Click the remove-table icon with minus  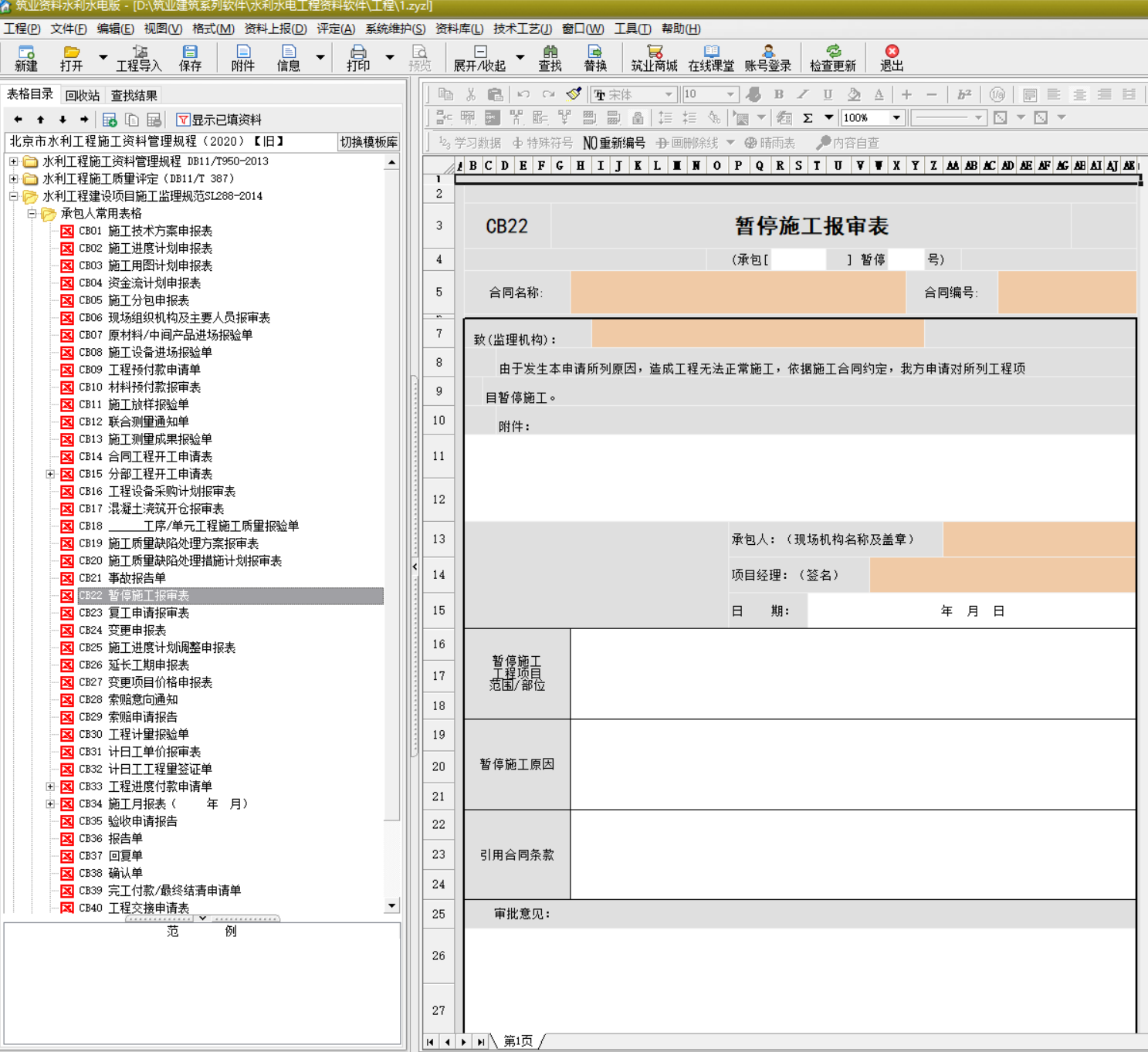pyautogui.click(x=154, y=120)
